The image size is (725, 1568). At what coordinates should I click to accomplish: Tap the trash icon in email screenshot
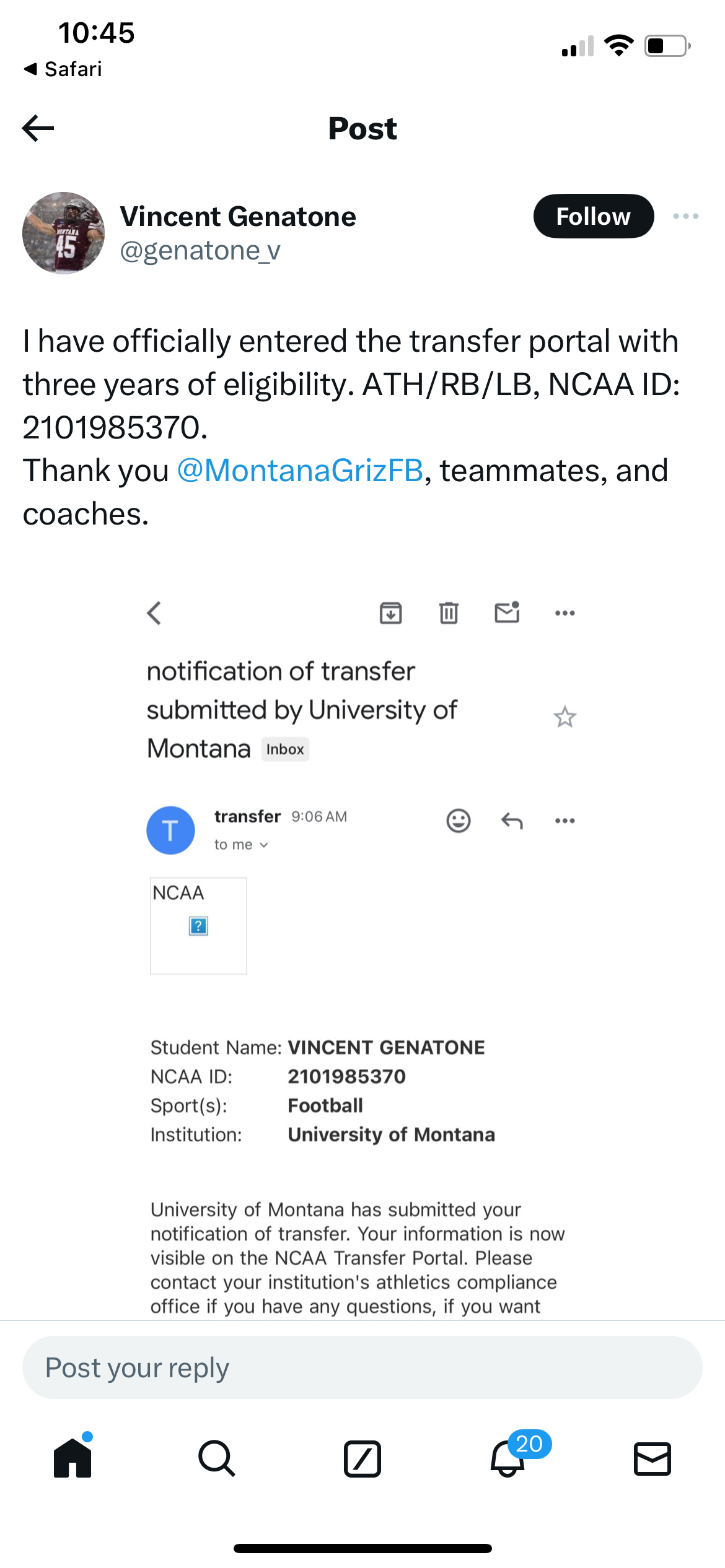pos(449,613)
